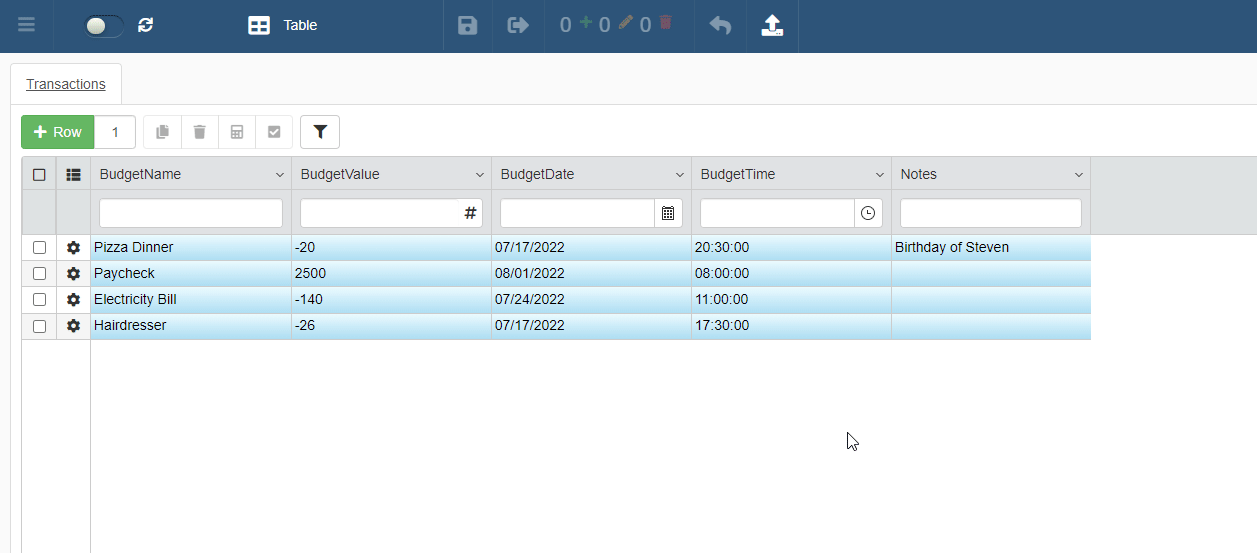Viewport: 1257px width, 553px height.
Task: Switch to the Transactions tab
Action: click(x=66, y=84)
